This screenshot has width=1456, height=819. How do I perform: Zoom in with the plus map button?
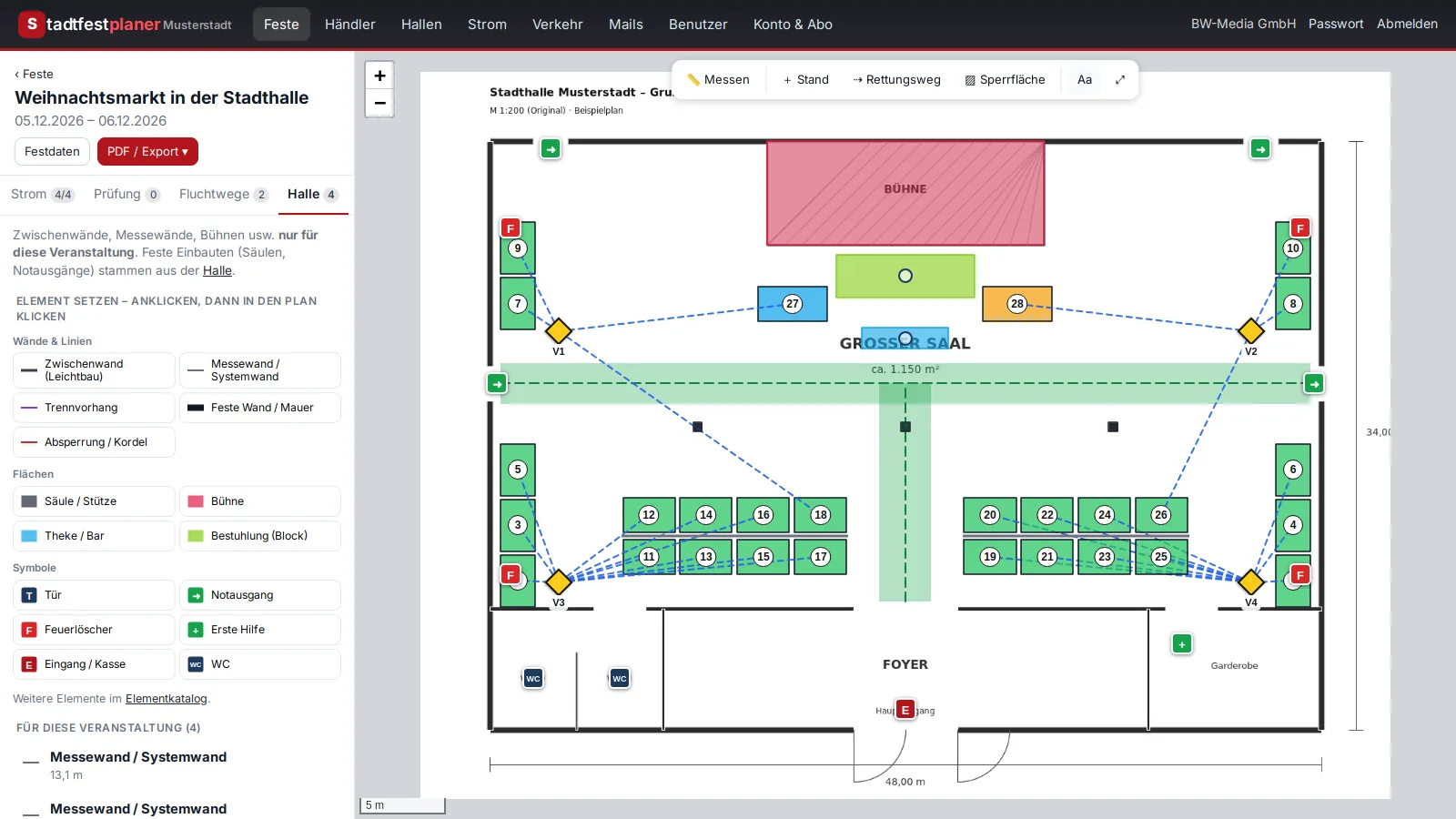[379, 76]
